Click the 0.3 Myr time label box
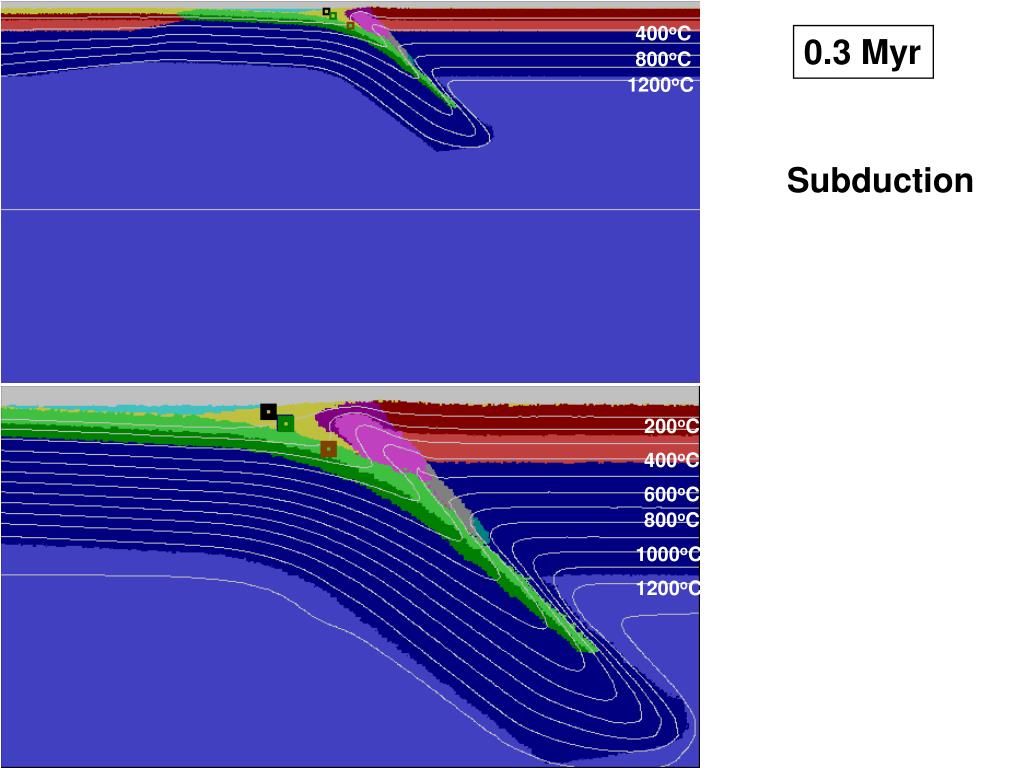The height and width of the screenshot is (768, 1024). click(x=863, y=52)
